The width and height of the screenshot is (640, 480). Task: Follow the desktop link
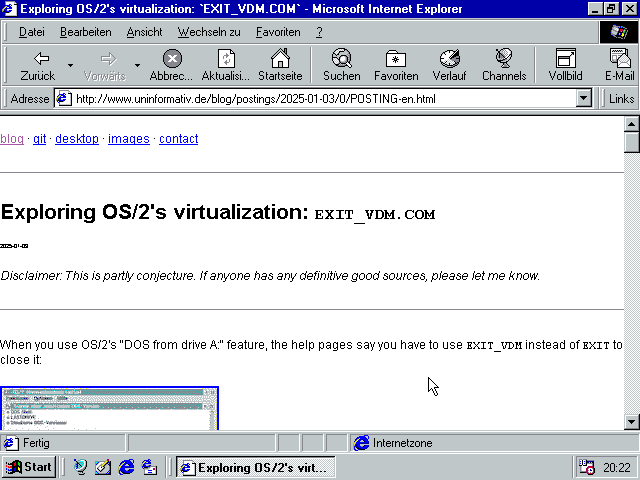pyautogui.click(x=77, y=139)
